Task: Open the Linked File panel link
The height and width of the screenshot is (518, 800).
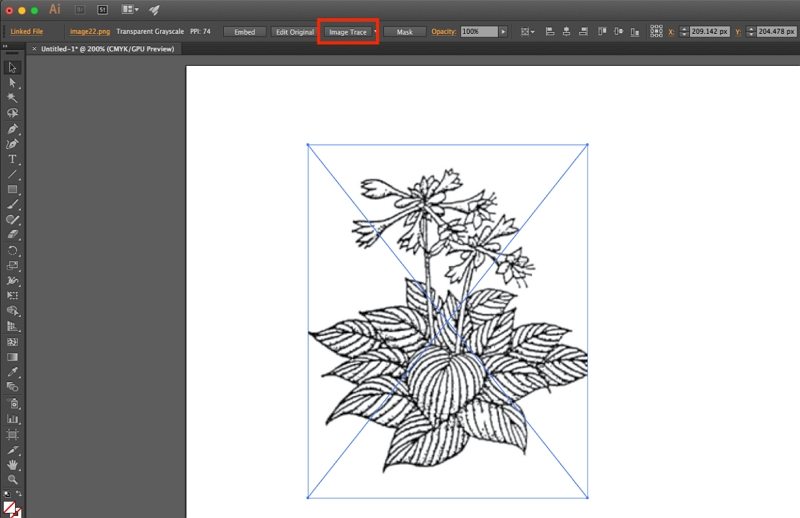Action: [x=27, y=32]
